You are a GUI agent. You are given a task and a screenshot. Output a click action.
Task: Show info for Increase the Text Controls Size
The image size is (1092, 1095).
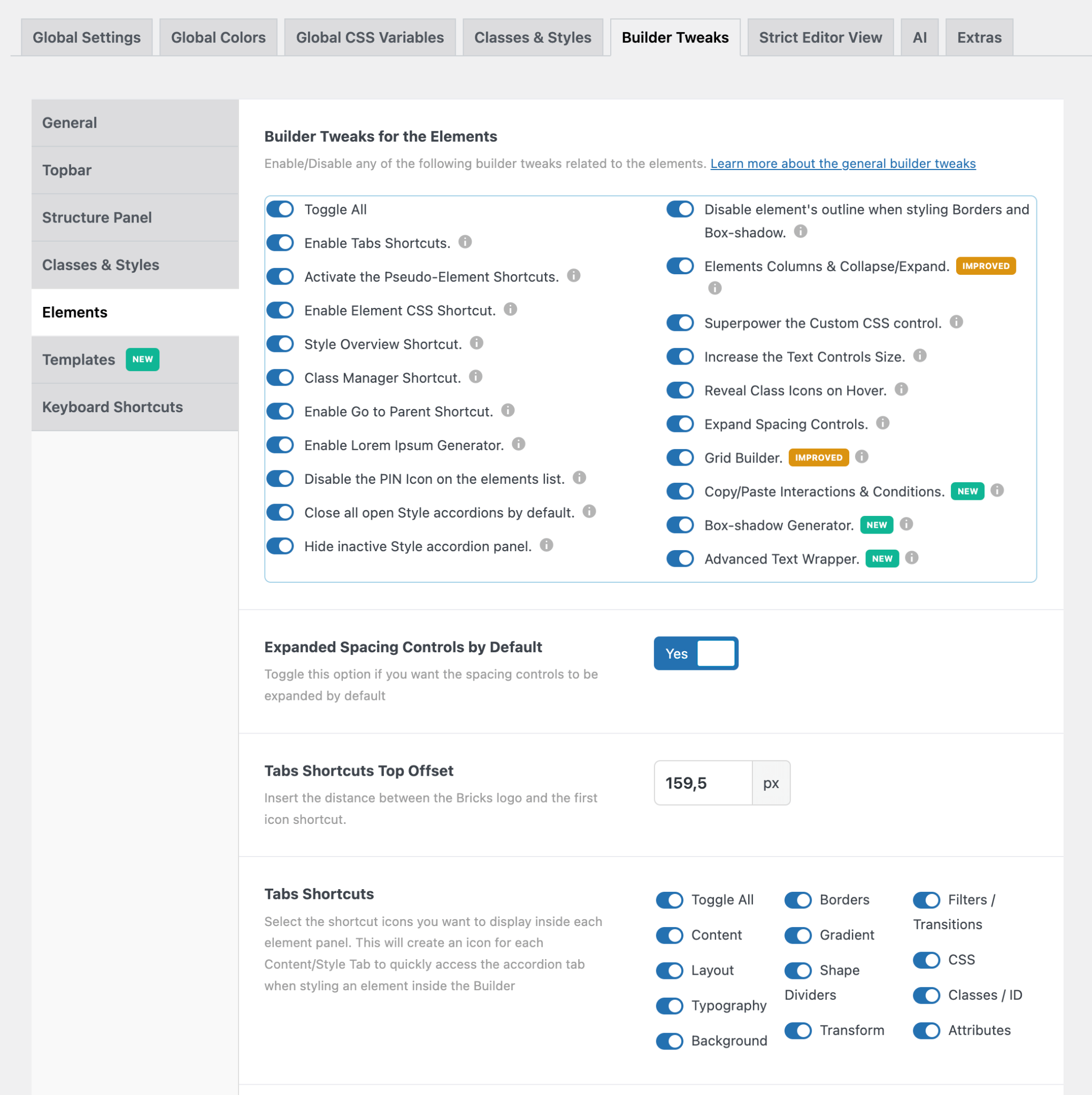(920, 356)
